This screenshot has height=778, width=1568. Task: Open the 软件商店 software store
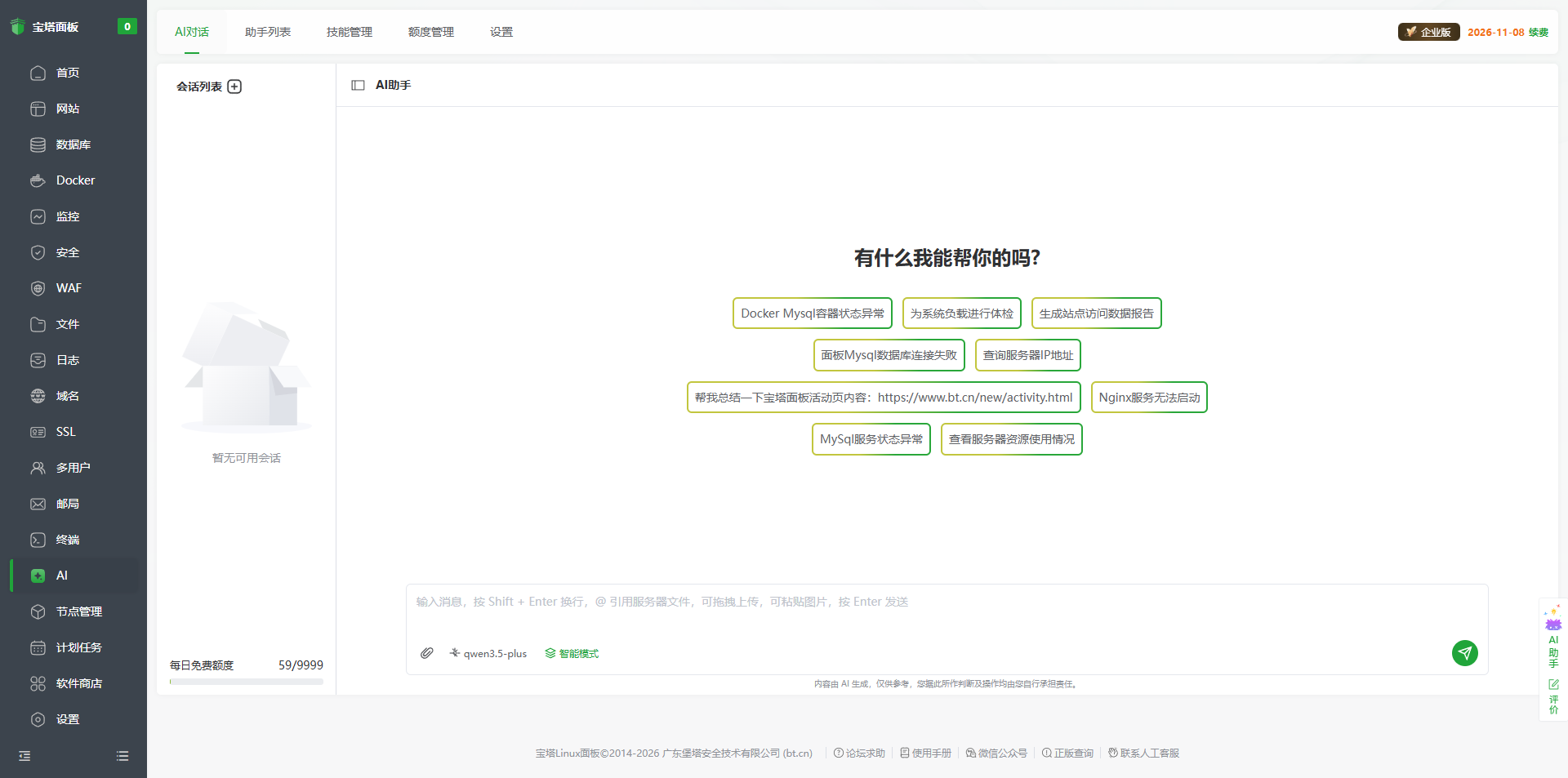(79, 683)
